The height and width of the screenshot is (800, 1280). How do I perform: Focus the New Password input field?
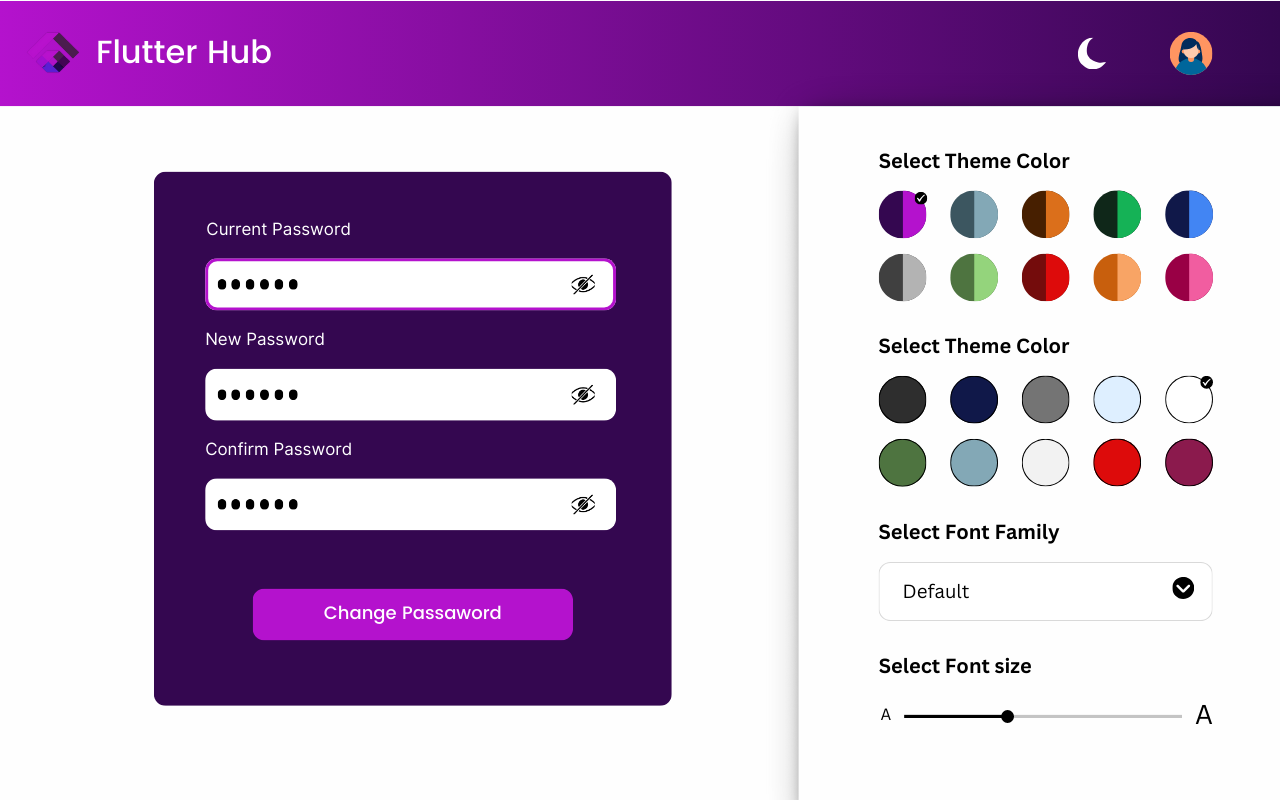(385, 395)
